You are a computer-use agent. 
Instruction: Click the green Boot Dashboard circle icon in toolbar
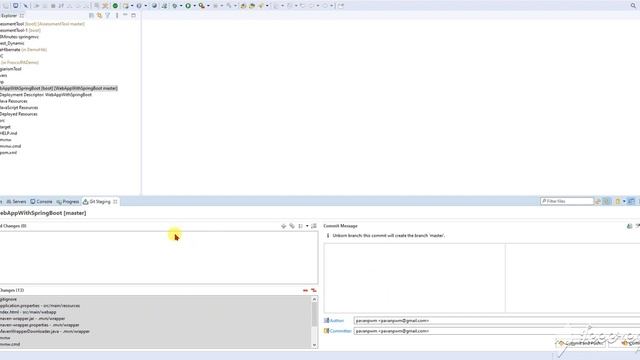[x=115, y=6]
